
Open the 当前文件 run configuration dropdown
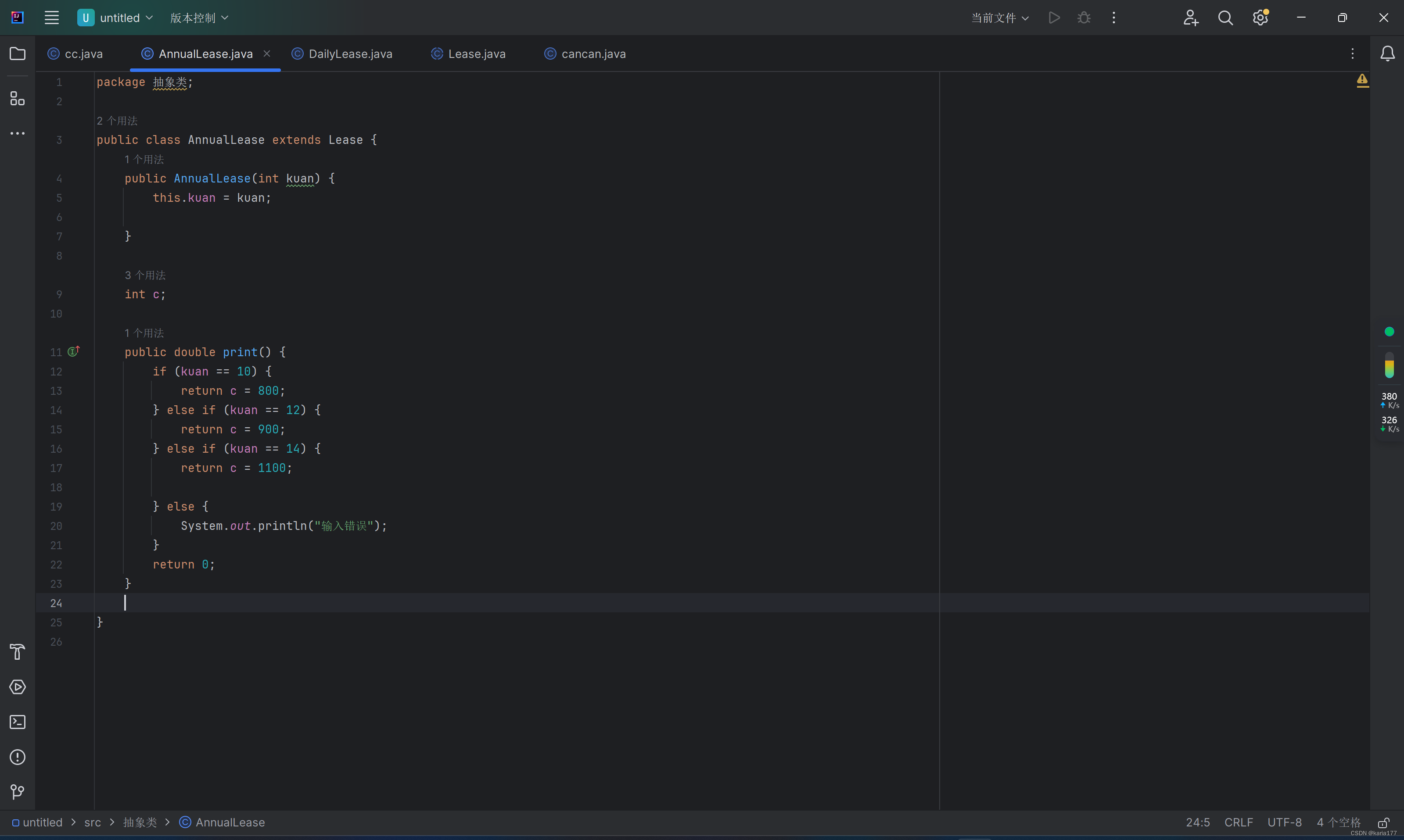pos(1000,18)
